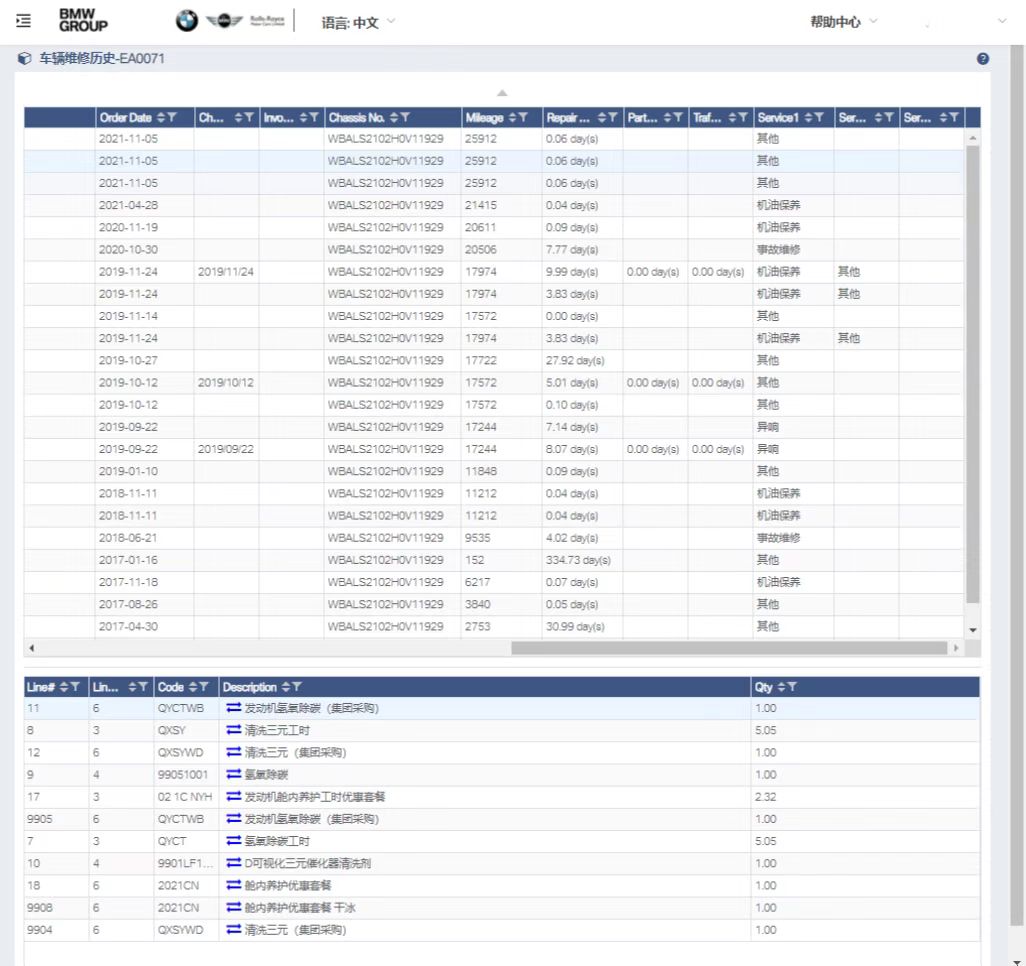1026x966 pixels.
Task: Click the MINI winged logo
Action: (x=224, y=21)
